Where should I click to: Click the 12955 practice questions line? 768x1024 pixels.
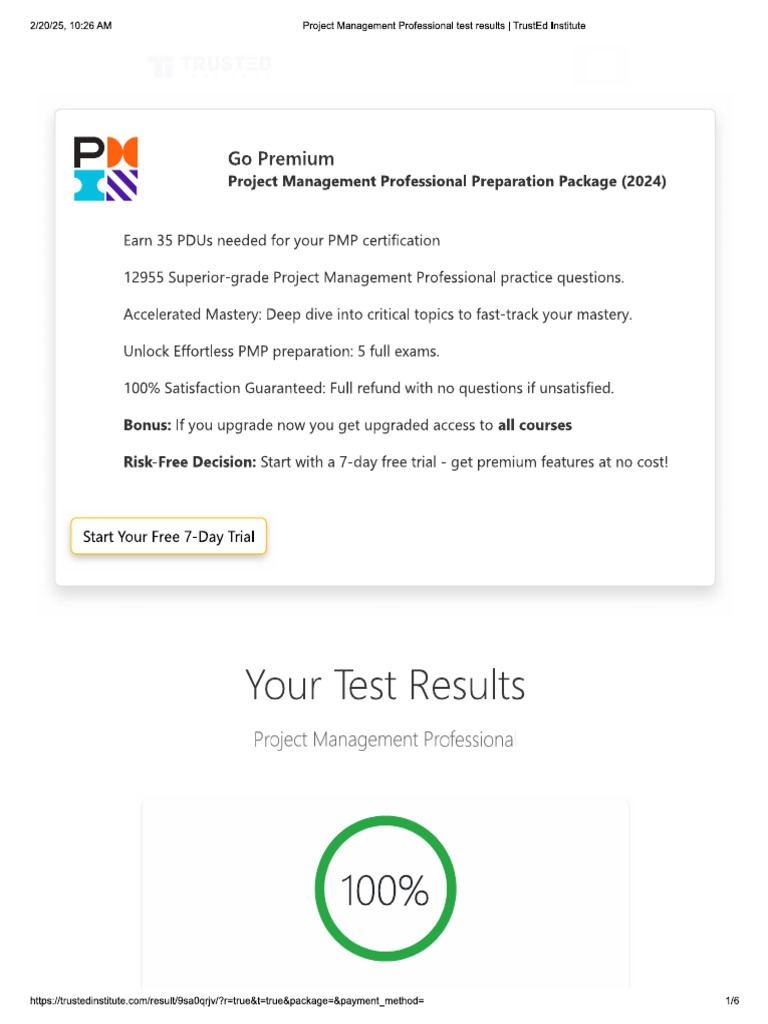pos(373,277)
